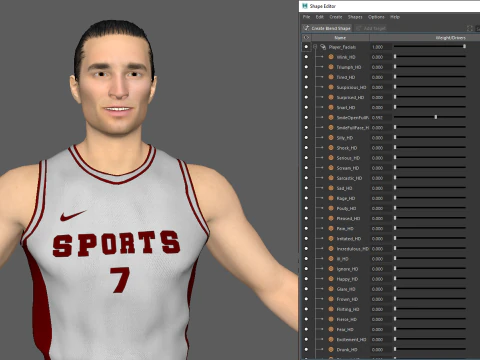Collapse the Player_Facials group tree
The image size is (480, 360).
click(x=315, y=47)
